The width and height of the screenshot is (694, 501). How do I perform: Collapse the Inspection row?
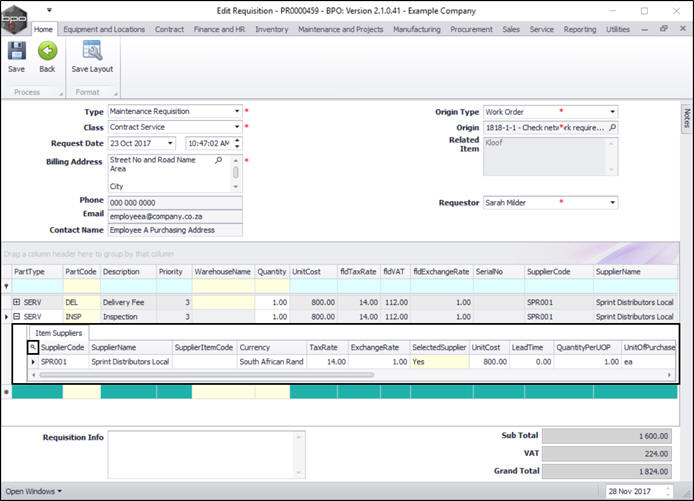[x=16, y=316]
